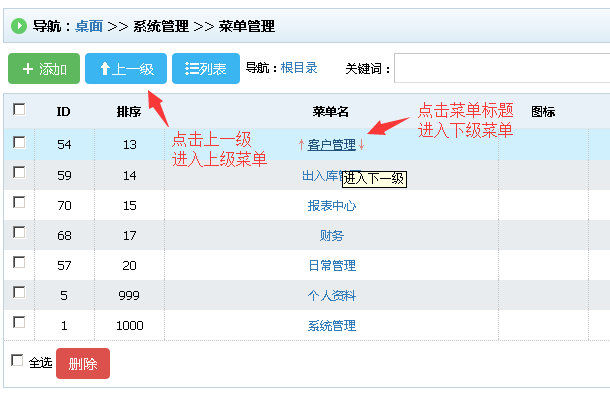610x408 pixels.
Task: Click the red up arrow beside 客户管理
Action: (x=301, y=145)
